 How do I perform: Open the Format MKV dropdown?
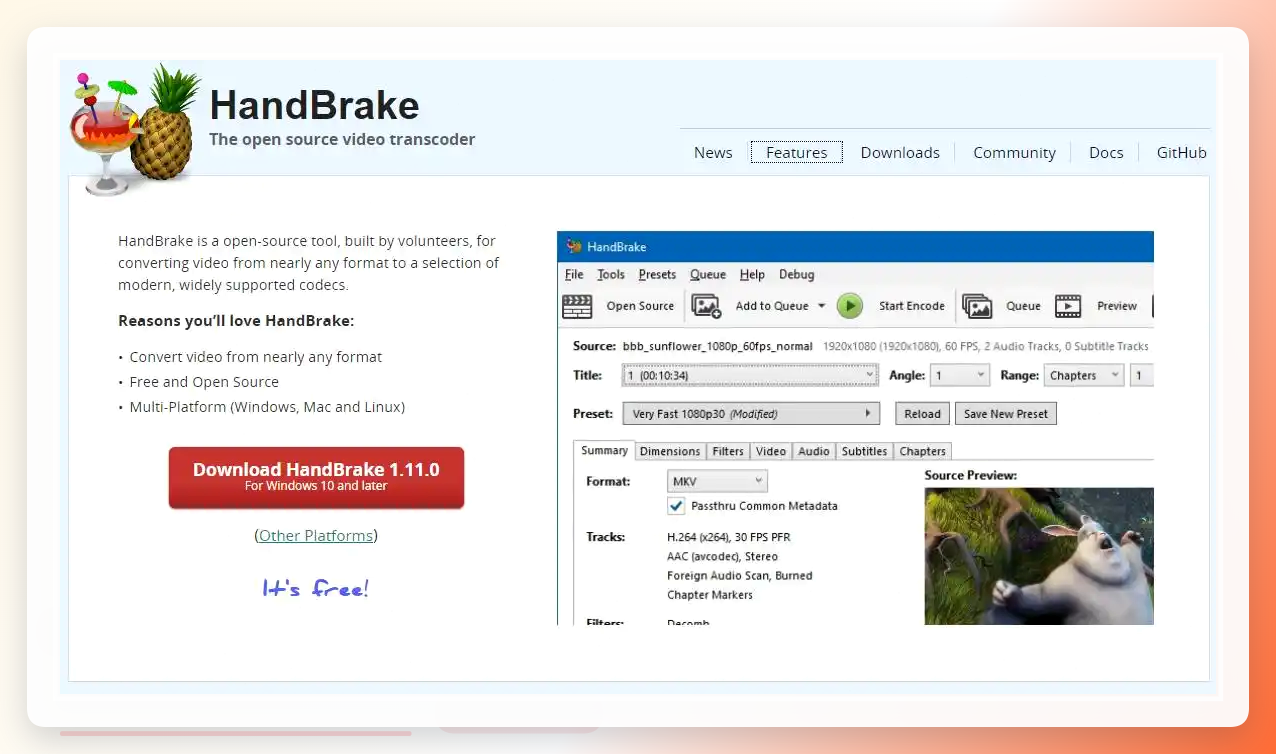click(x=717, y=482)
